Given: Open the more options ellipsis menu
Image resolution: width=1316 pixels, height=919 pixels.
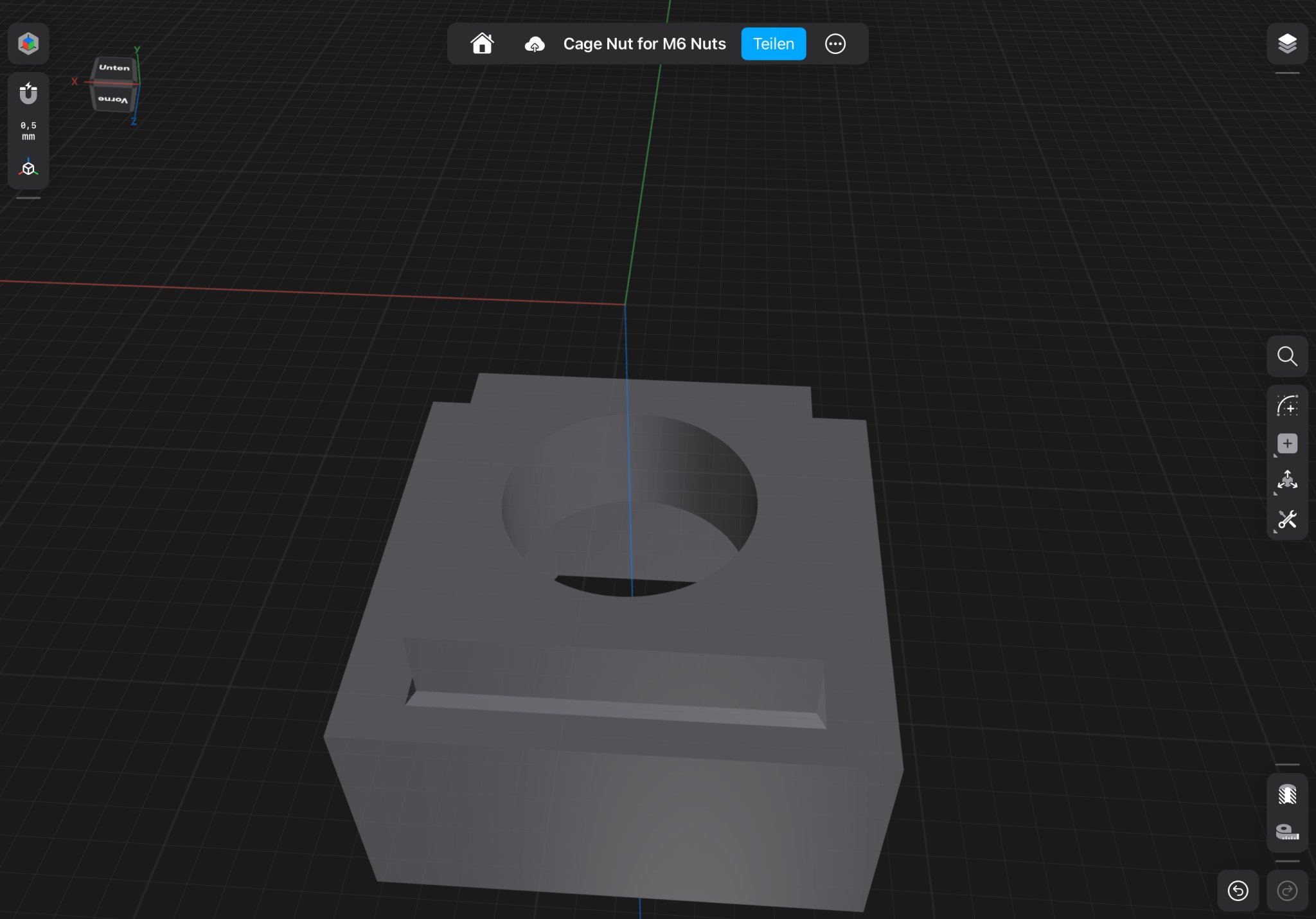Looking at the screenshot, I should coord(835,44).
